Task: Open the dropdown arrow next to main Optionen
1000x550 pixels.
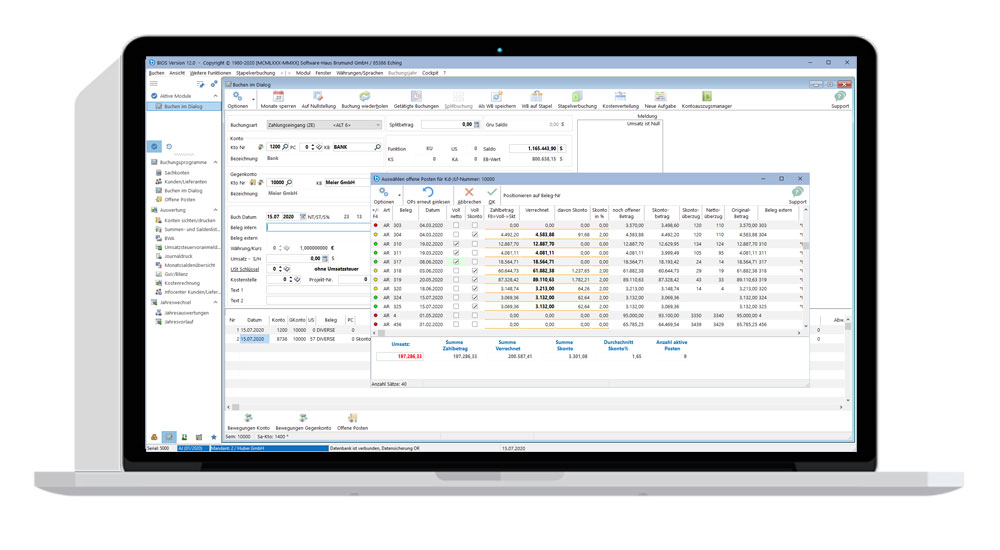Action: [x=253, y=100]
